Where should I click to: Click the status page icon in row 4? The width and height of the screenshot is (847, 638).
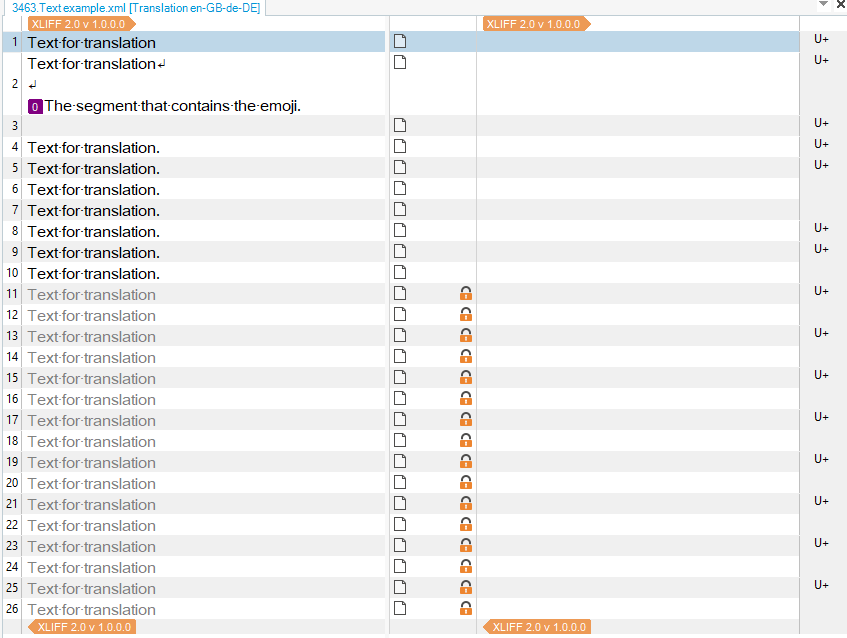(400, 146)
